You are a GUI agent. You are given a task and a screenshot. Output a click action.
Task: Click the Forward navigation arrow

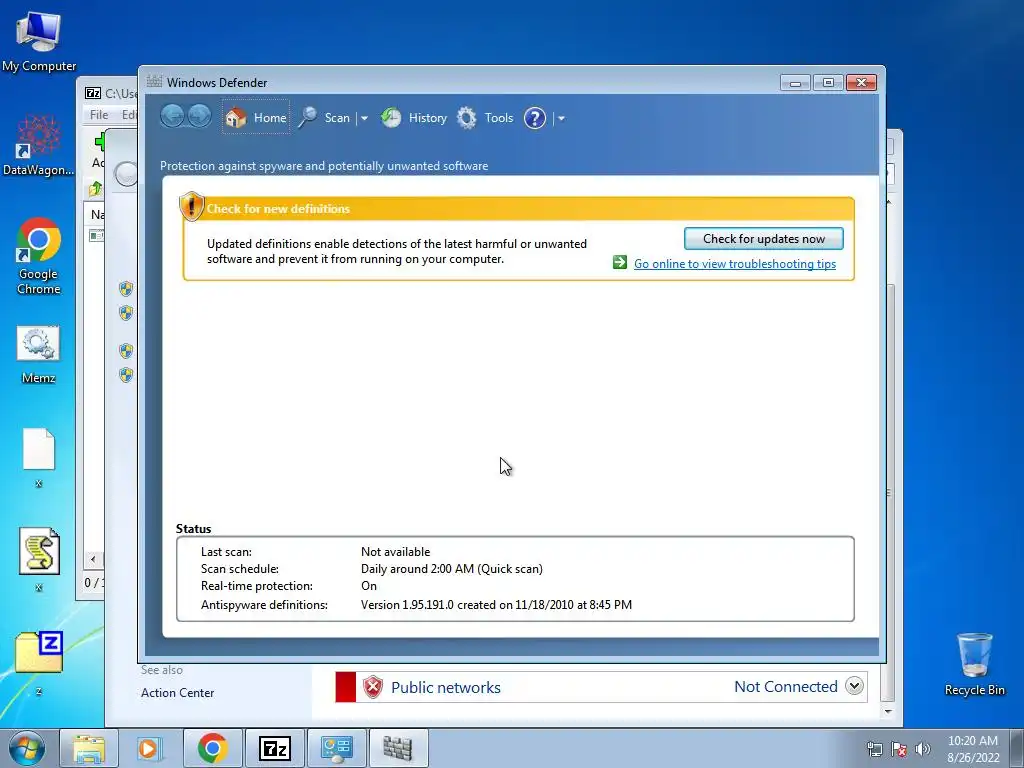199,116
